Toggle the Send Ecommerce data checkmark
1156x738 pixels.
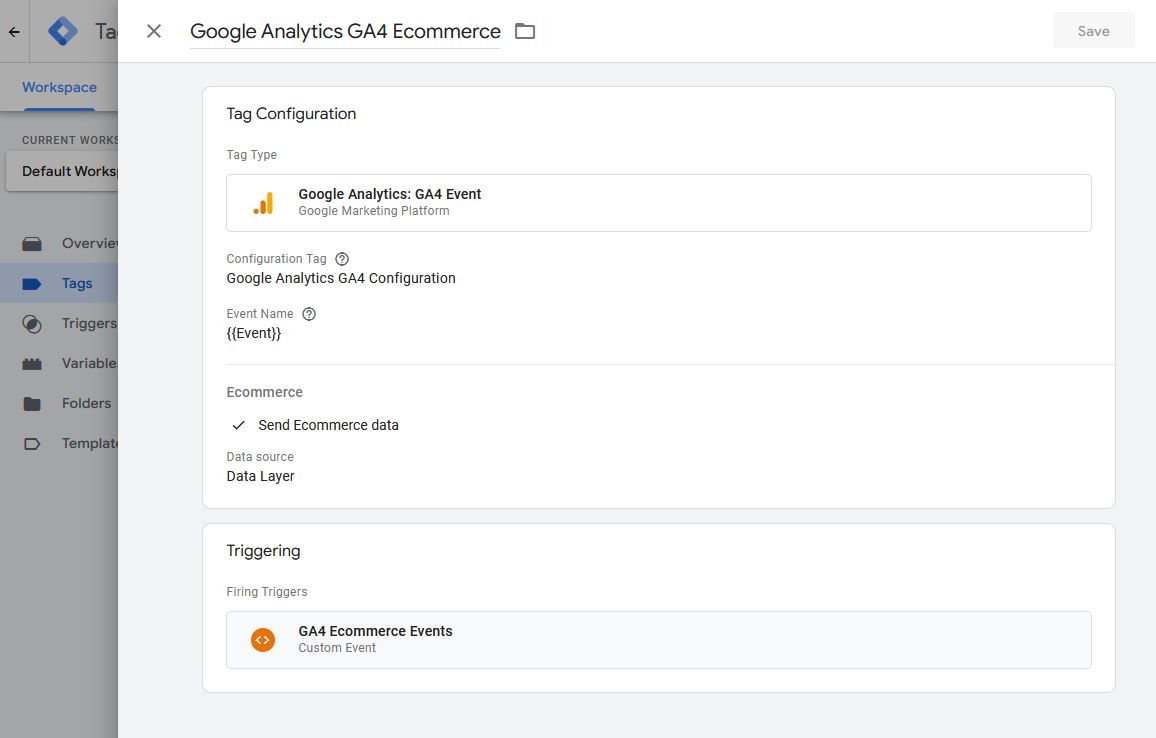[x=238, y=425]
